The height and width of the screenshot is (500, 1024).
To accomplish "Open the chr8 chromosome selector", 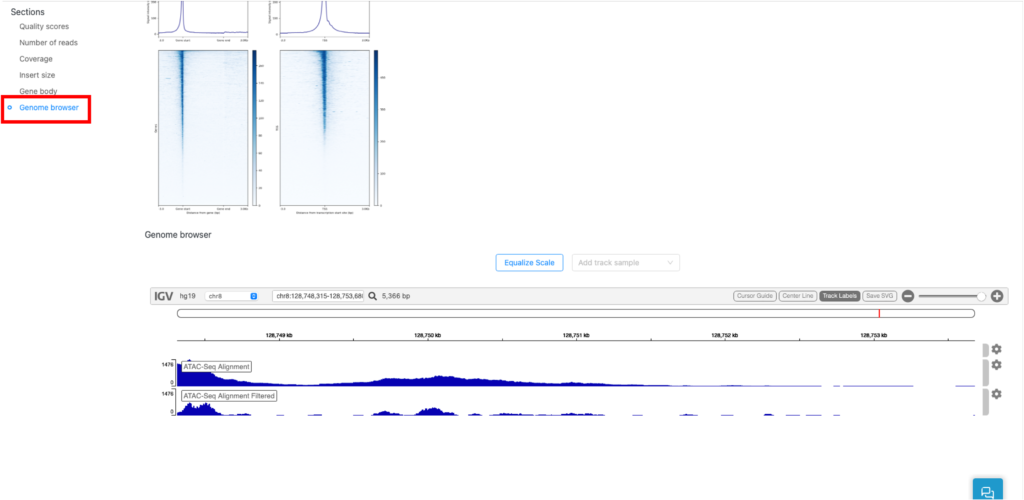I will [232, 296].
